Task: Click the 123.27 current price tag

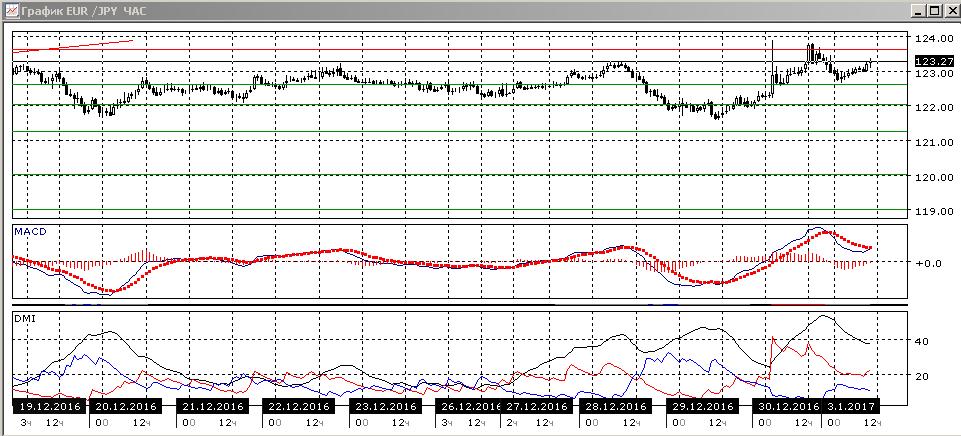Action: tap(934, 61)
